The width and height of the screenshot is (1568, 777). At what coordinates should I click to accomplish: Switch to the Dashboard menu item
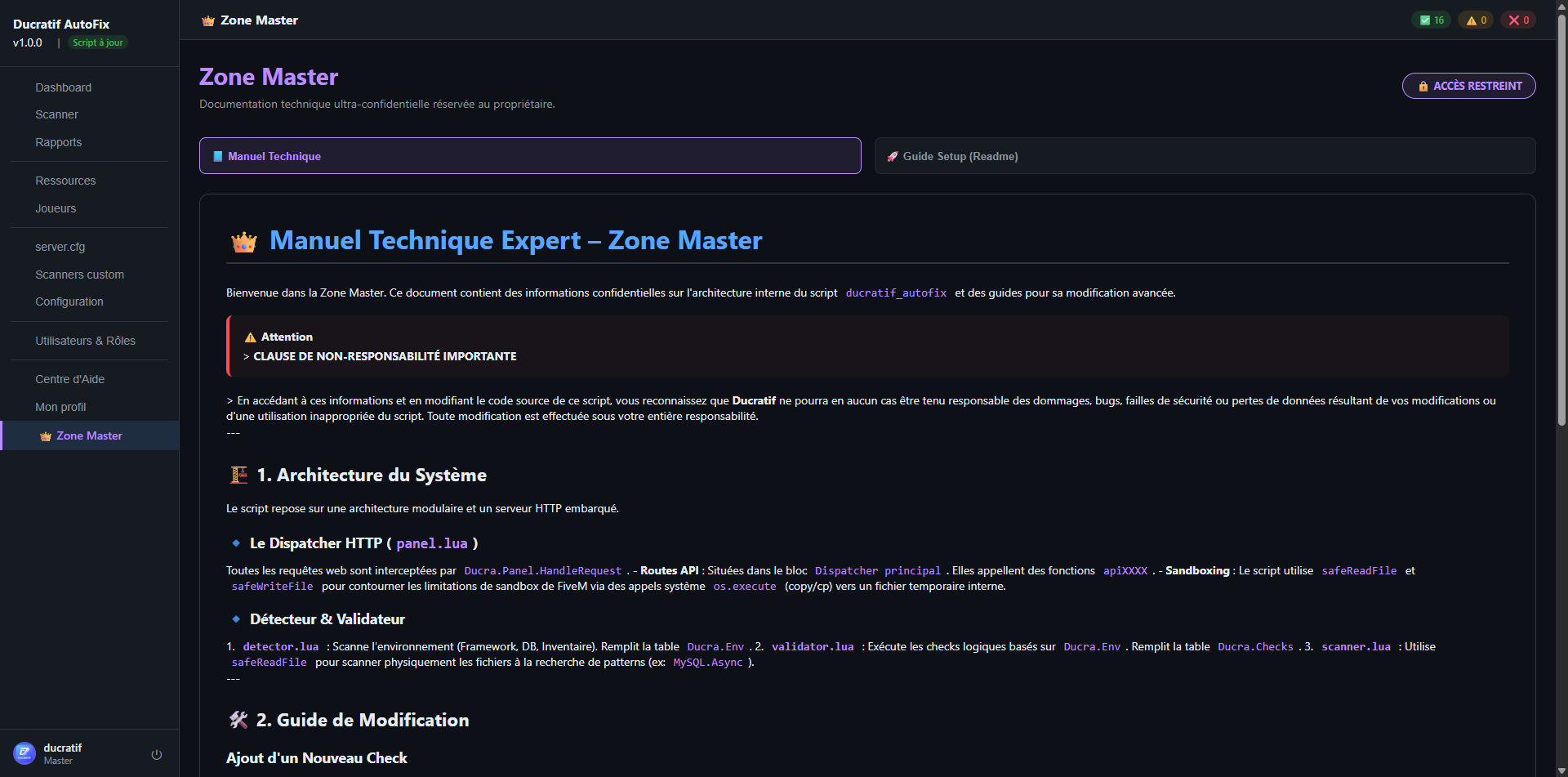click(63, 87)
